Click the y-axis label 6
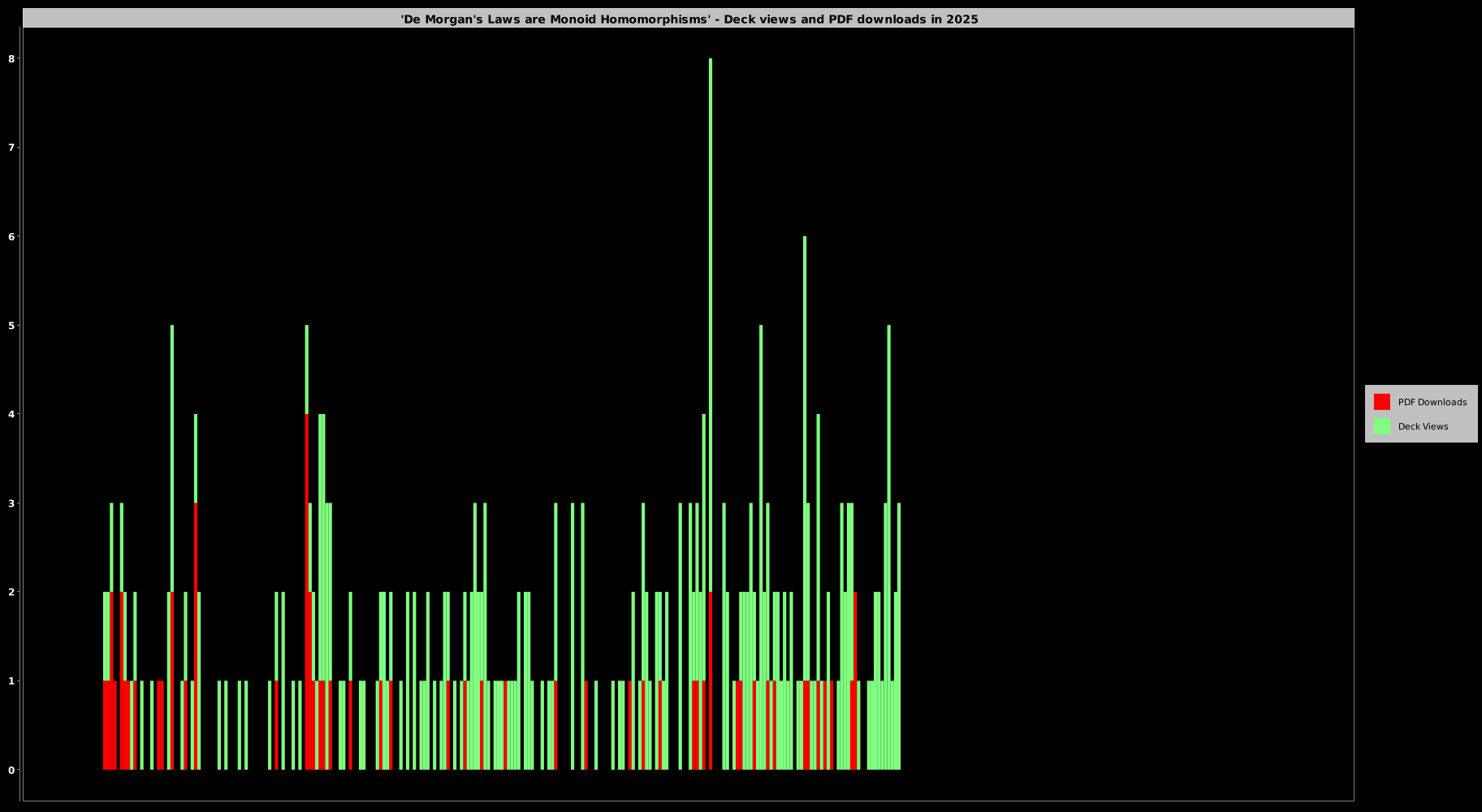The width and height of the screenshot is (1482, 812). [x=11, y=236]
